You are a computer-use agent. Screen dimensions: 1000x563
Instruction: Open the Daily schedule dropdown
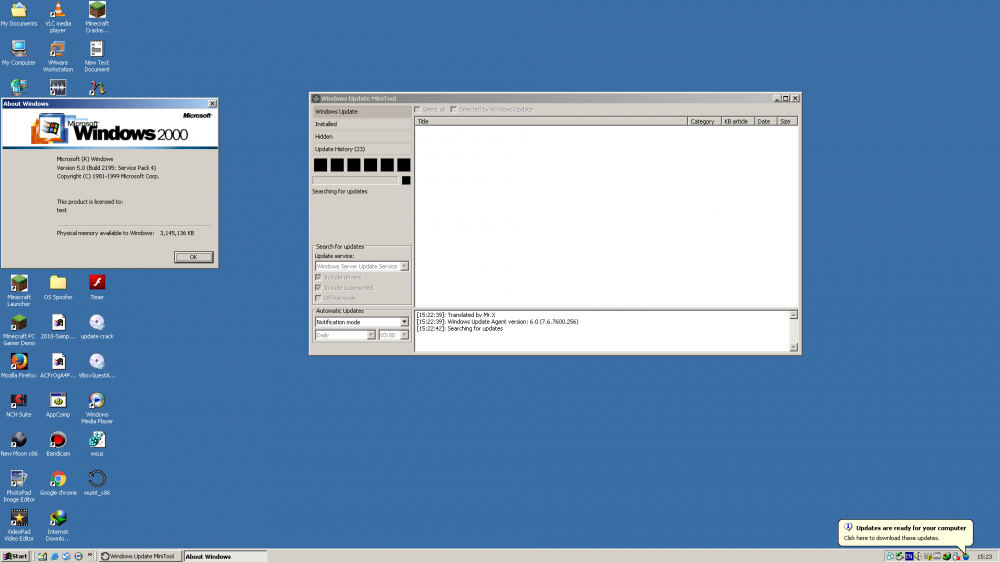pyautogui.click(x=345, y=335)
